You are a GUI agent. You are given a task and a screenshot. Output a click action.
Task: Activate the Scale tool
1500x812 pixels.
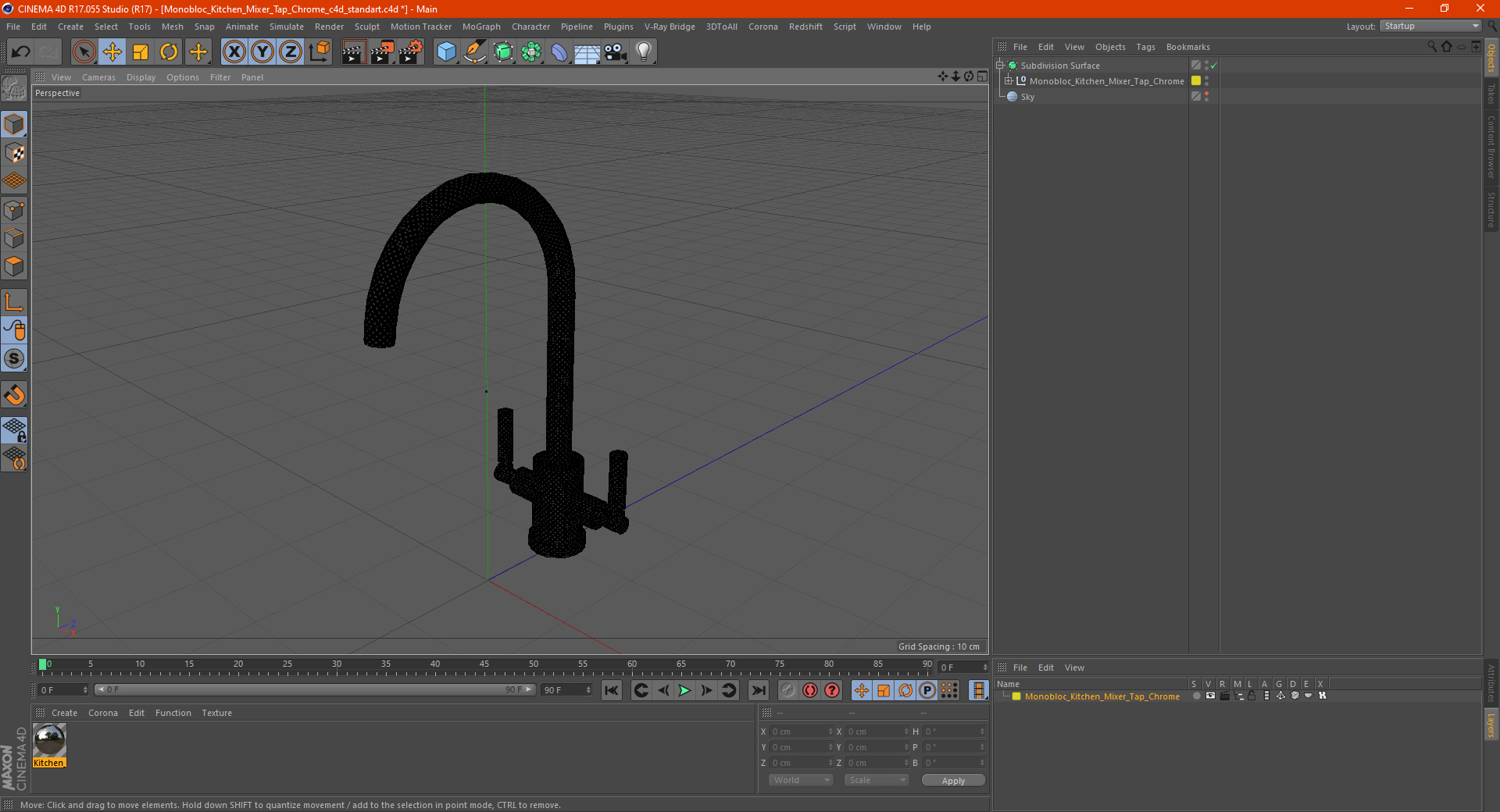point(141,52)
